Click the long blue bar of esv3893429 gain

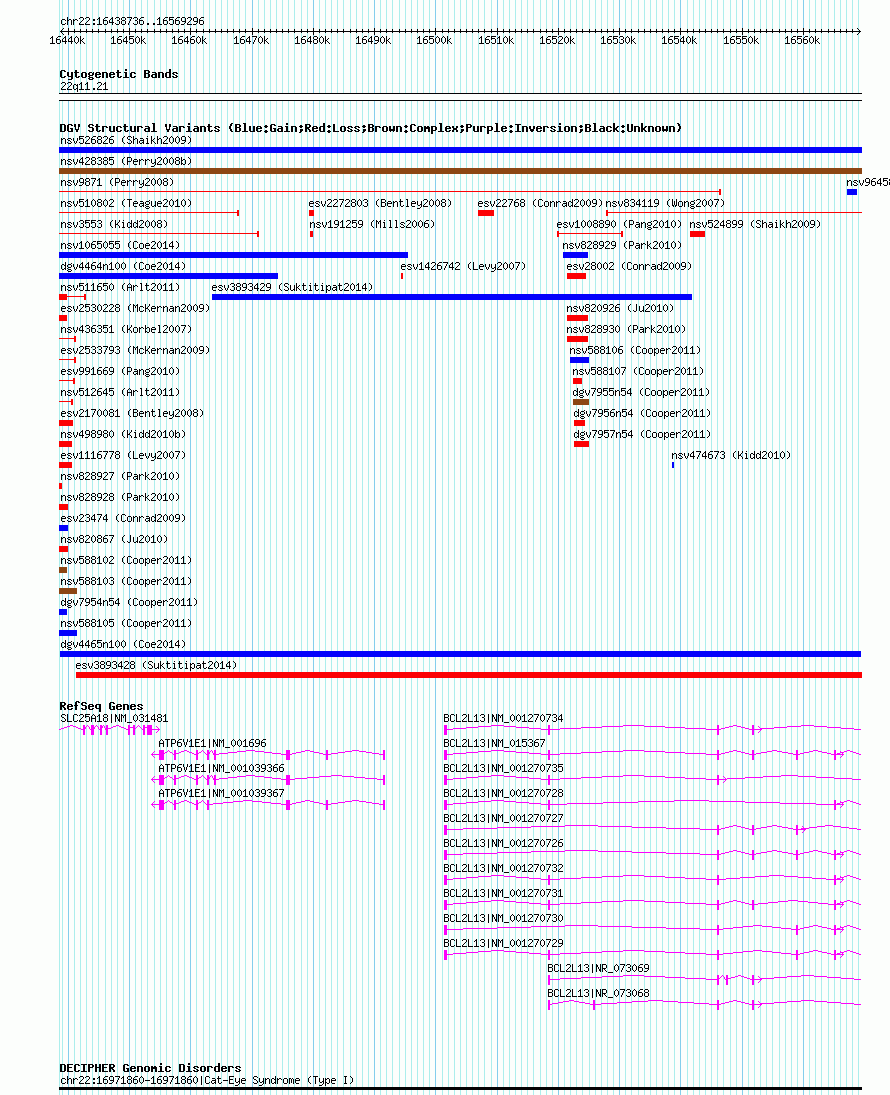(451, 297)
